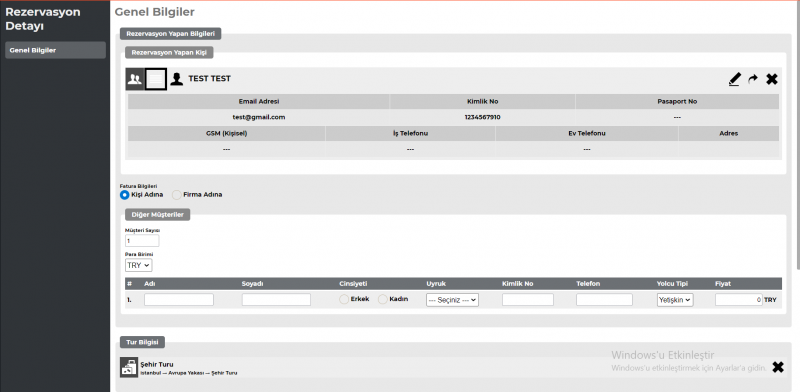Click the pencil edit icon for TEST TEST
Image resolution: width=800 pixels, height=392 pixels.
(x=734, y=79)
